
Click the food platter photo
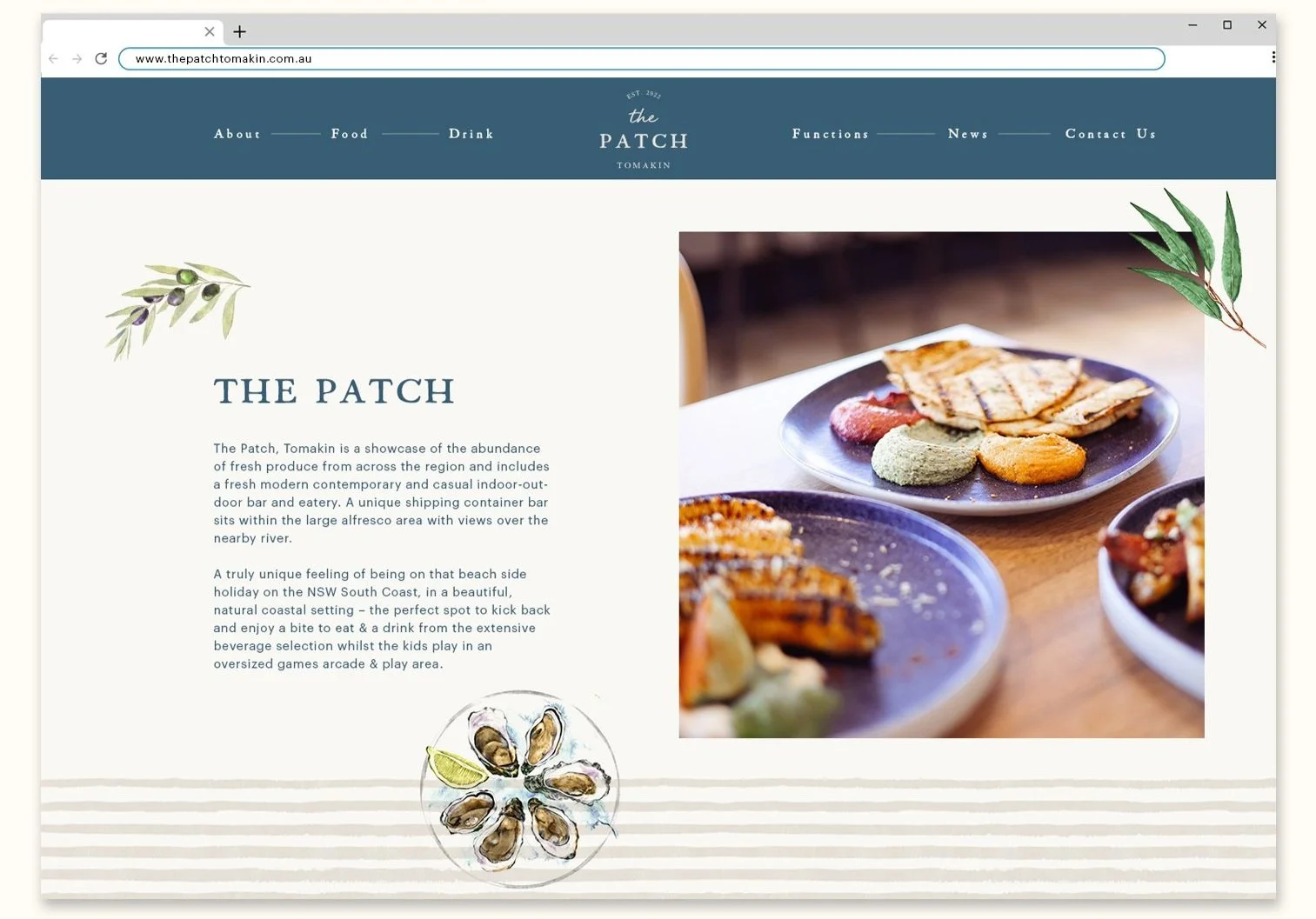coord(941,484)
